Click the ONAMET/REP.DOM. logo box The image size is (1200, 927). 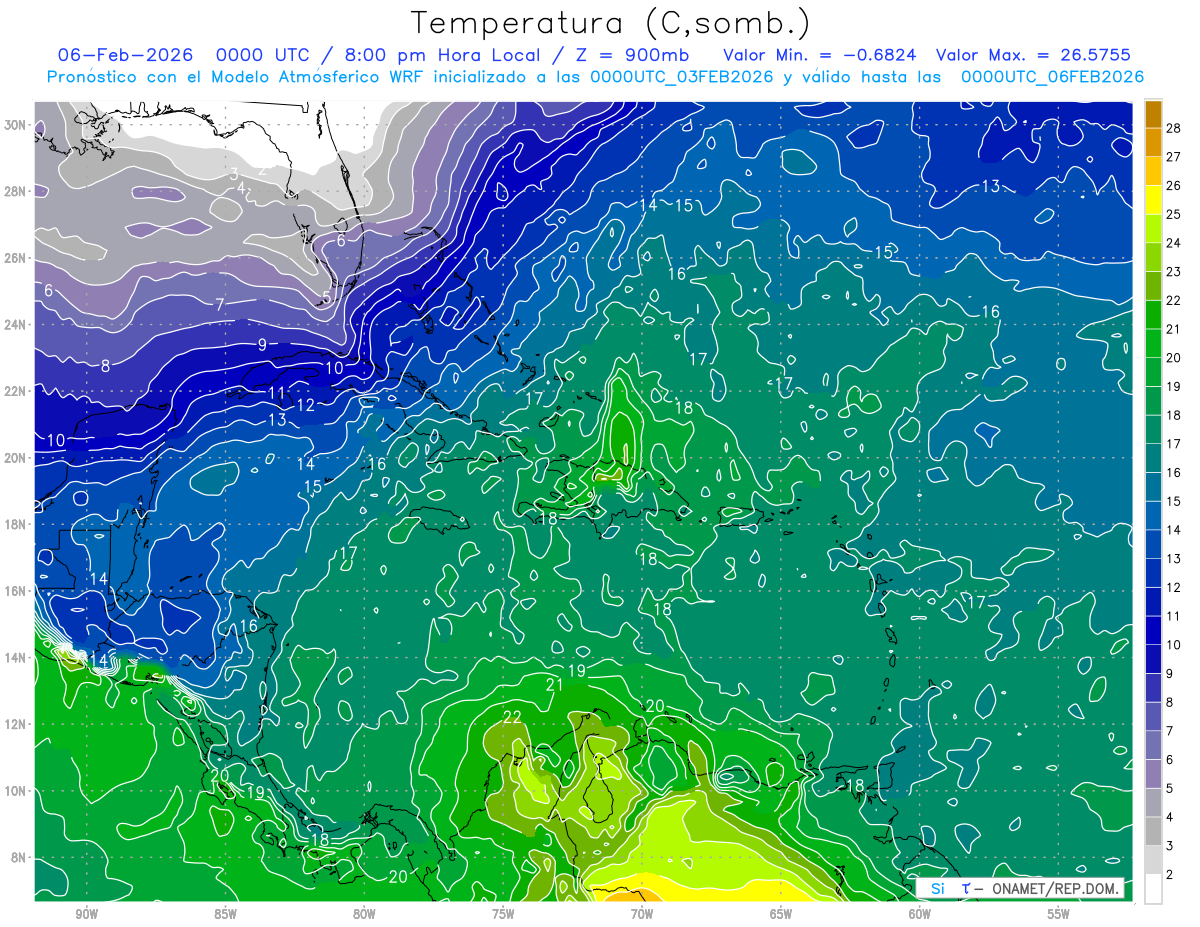[x=1019, y=888]
